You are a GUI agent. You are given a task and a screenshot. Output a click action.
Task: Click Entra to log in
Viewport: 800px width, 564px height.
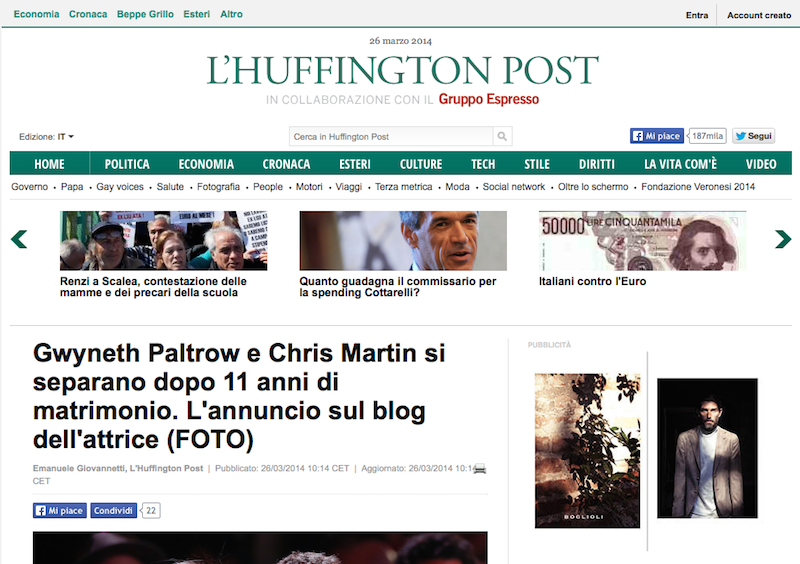697,15
